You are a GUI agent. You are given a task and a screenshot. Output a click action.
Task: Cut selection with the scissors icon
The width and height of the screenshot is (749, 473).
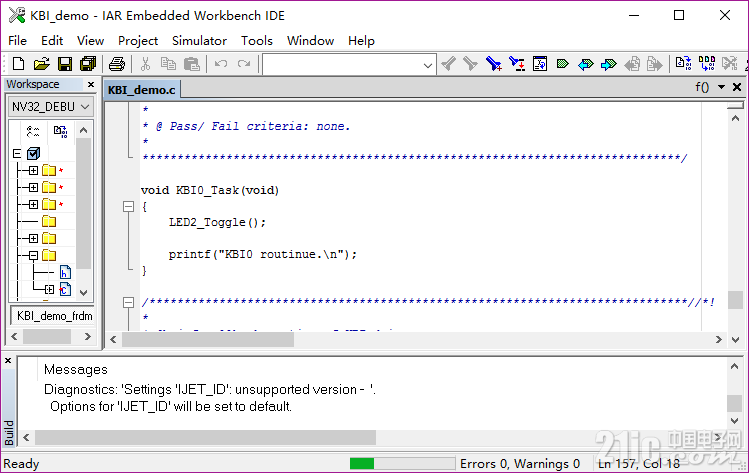145,64
